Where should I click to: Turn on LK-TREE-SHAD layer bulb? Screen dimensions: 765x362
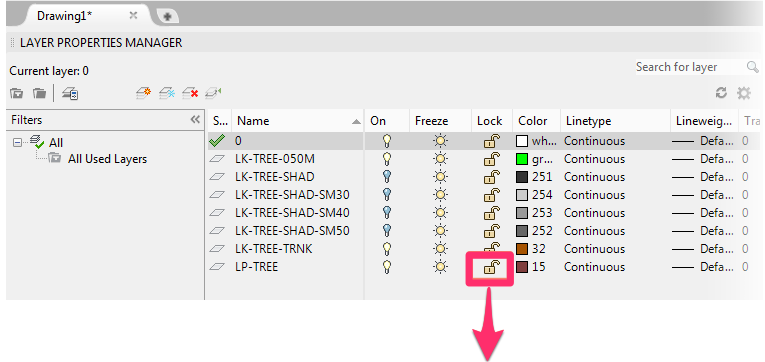point(387,177)
